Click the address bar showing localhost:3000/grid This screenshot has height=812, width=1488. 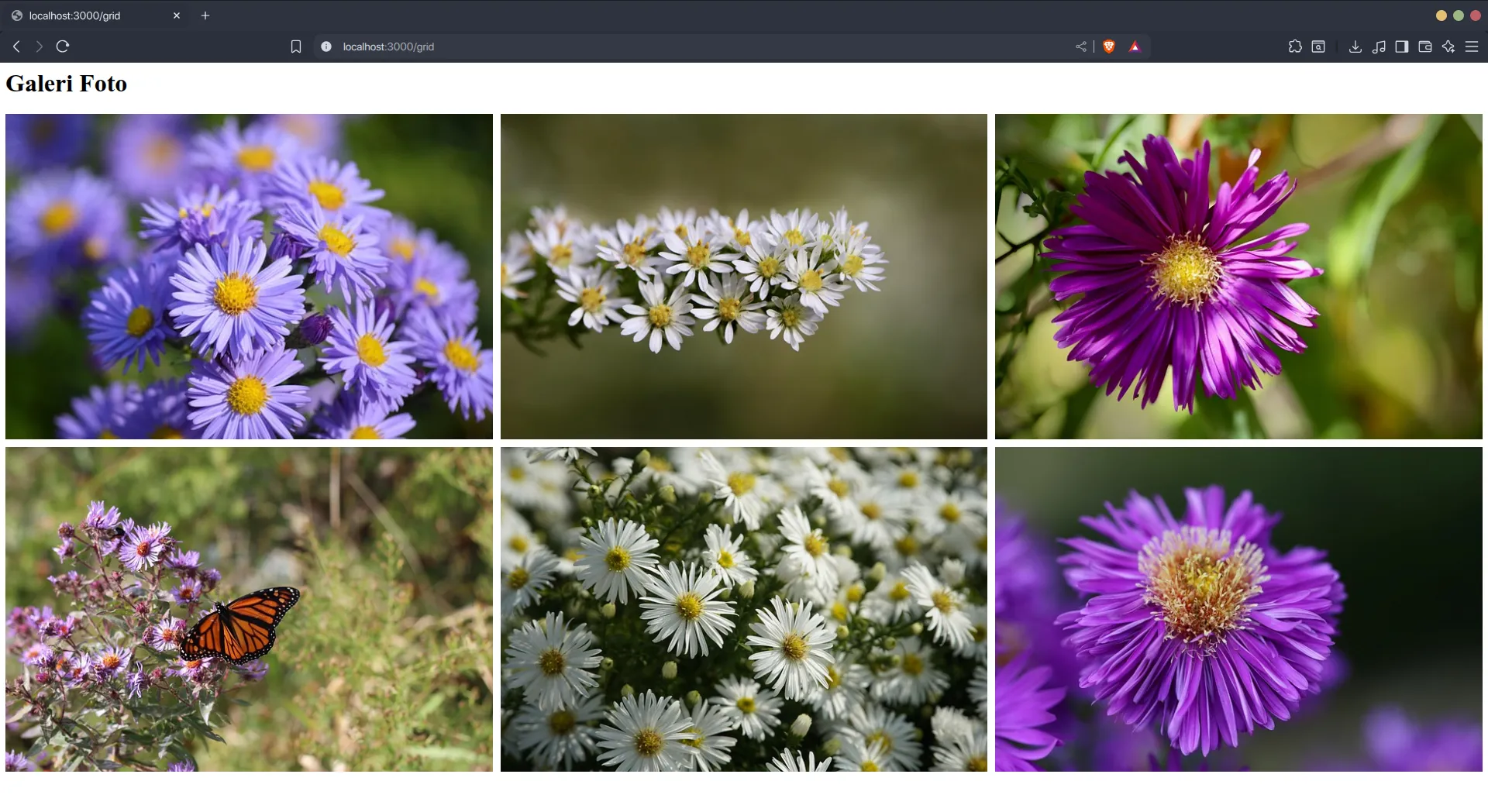tap(620, 46)
